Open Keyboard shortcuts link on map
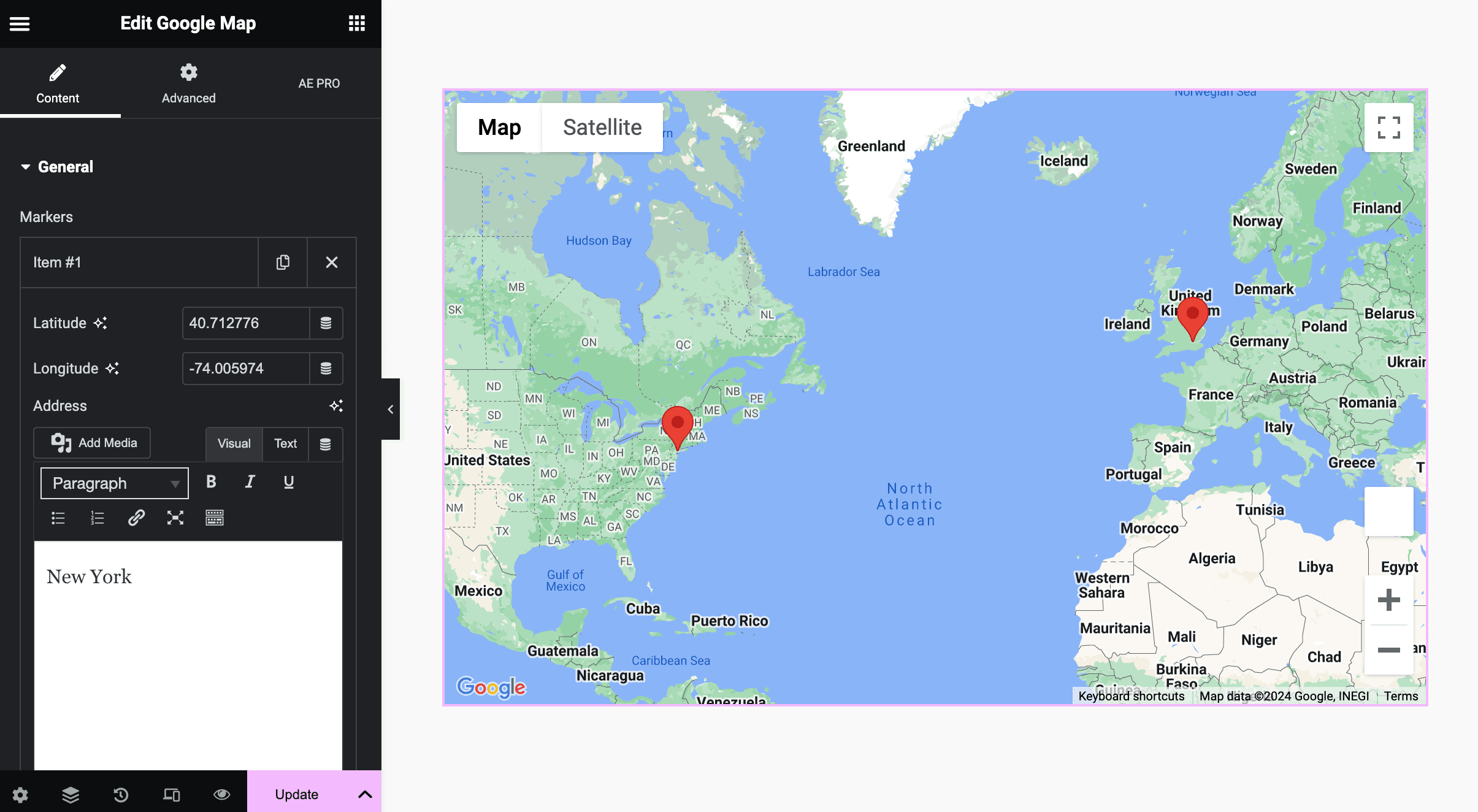This screenshot has height=812, width=1478. point(1131,696)
